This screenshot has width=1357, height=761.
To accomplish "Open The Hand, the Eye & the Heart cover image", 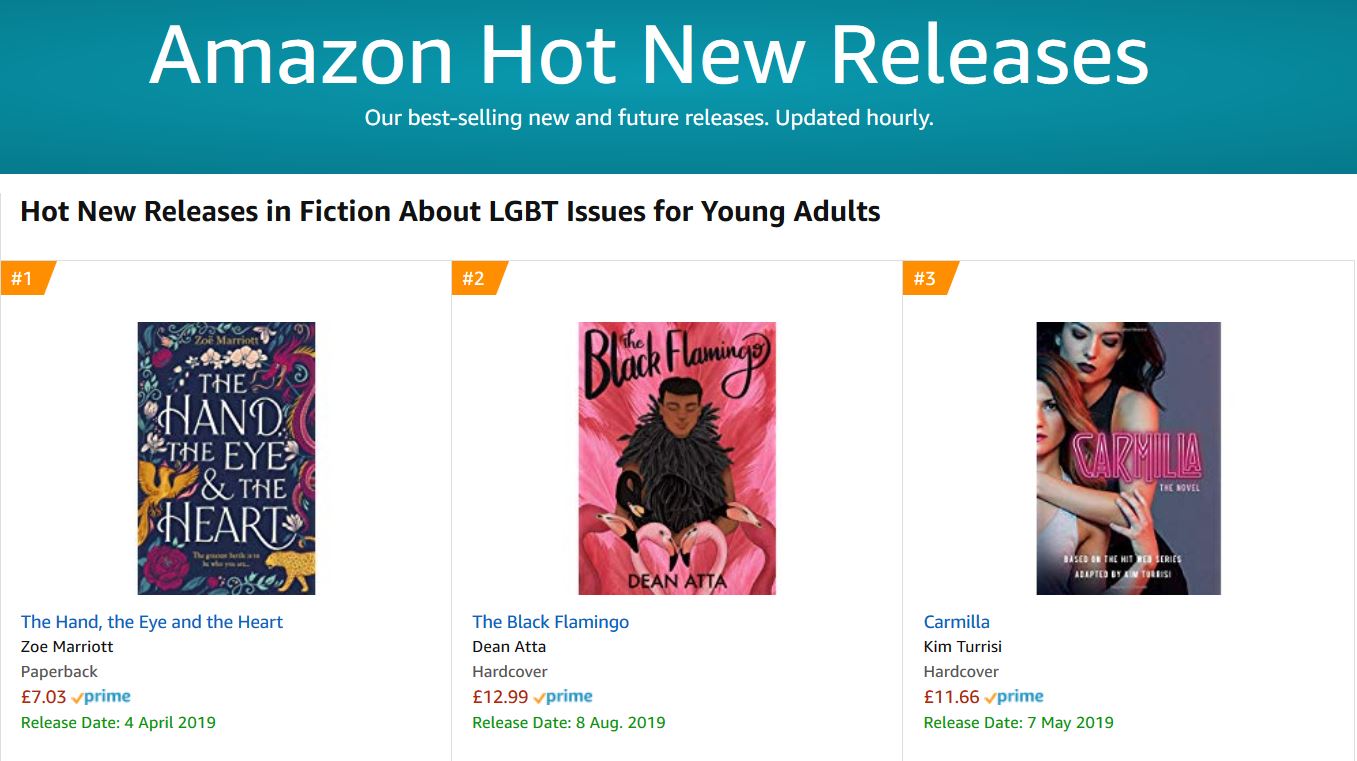I will coord(226,458).
